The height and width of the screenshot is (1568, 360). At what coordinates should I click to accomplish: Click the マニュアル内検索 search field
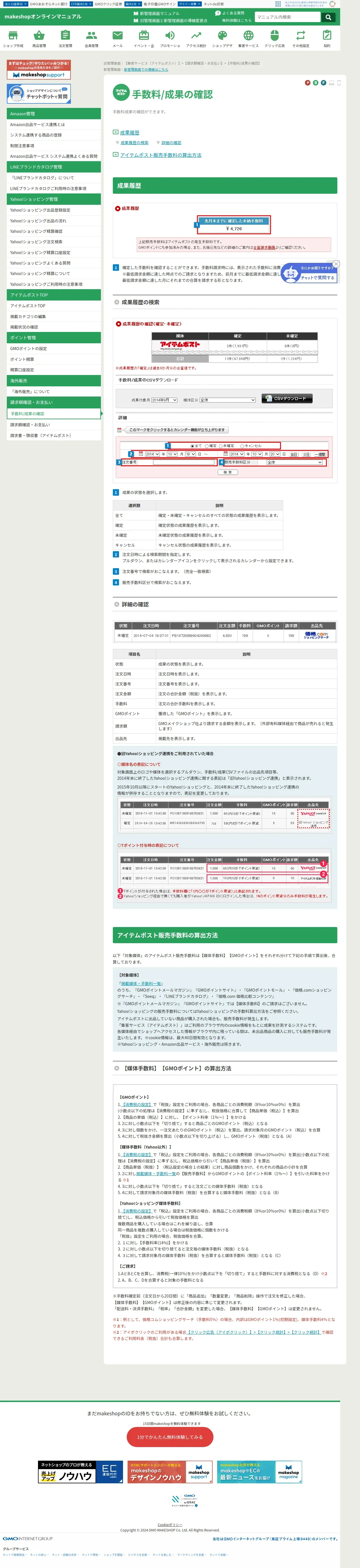pos(287,17)
